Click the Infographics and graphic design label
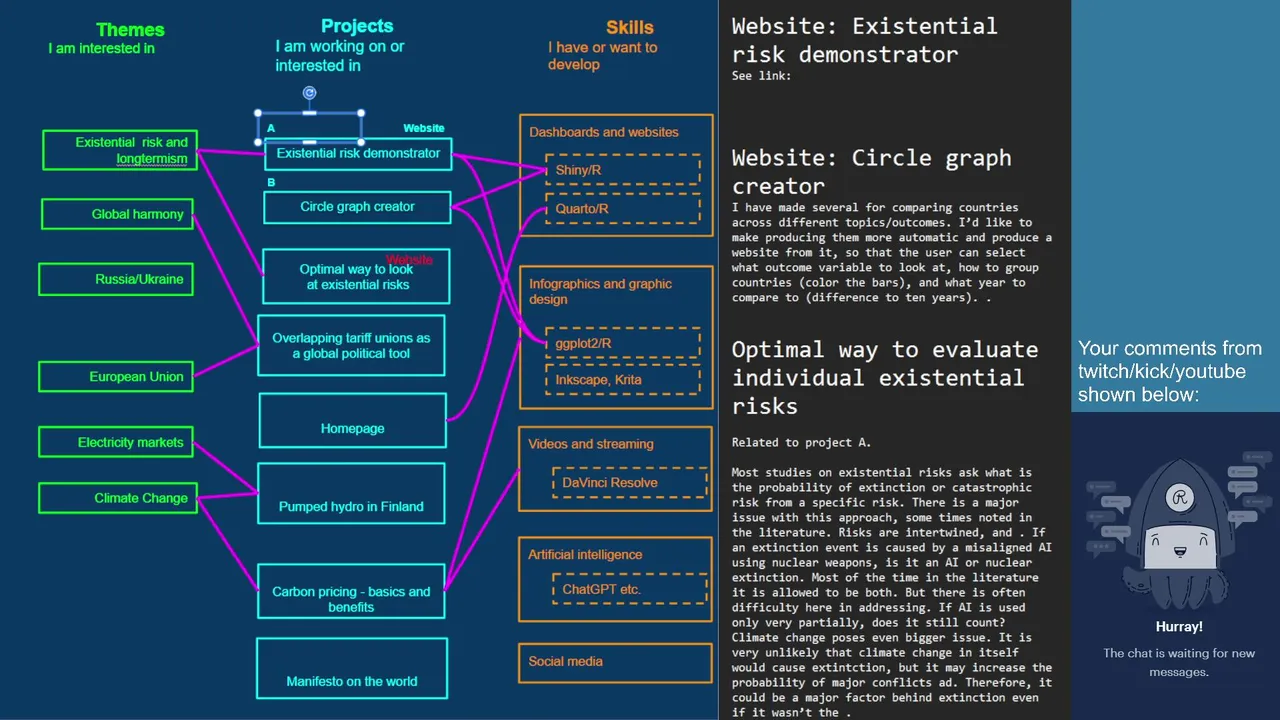Image resolution: width=1280 pixels, height=720 pixels. (x=600, y=291)
